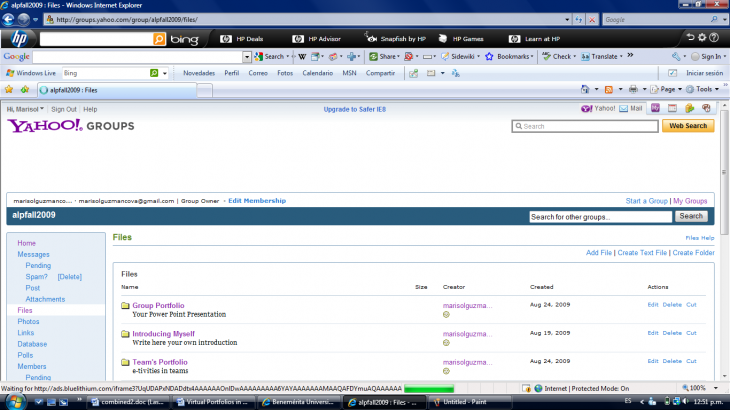Image resolution: width=730 pixels, height=410 pixels.
Task: Click the Wikipedia W icon in Google toolbar
Action: pos(302,57)
